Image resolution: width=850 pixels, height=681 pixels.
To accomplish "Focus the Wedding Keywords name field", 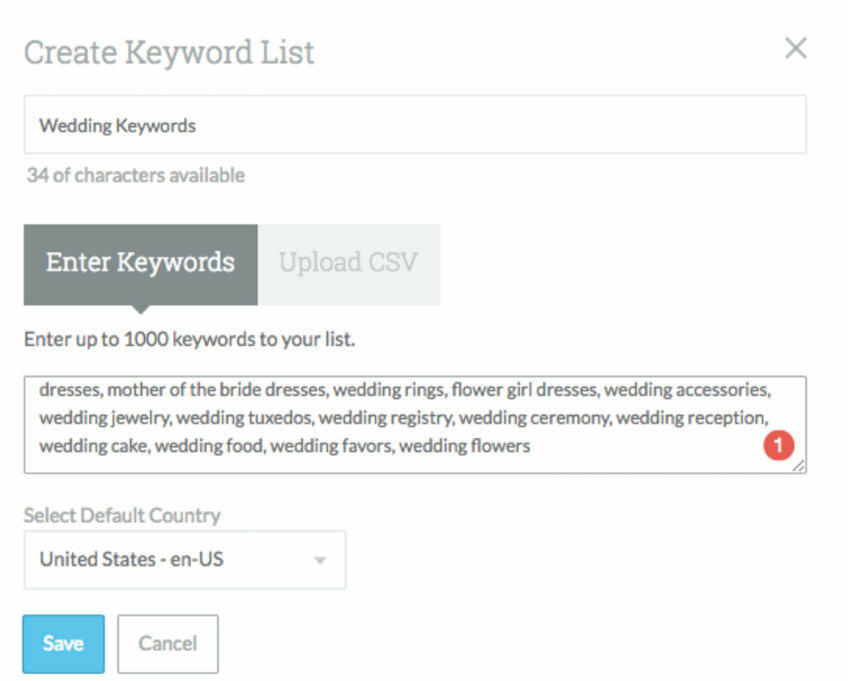I will 414,125.
